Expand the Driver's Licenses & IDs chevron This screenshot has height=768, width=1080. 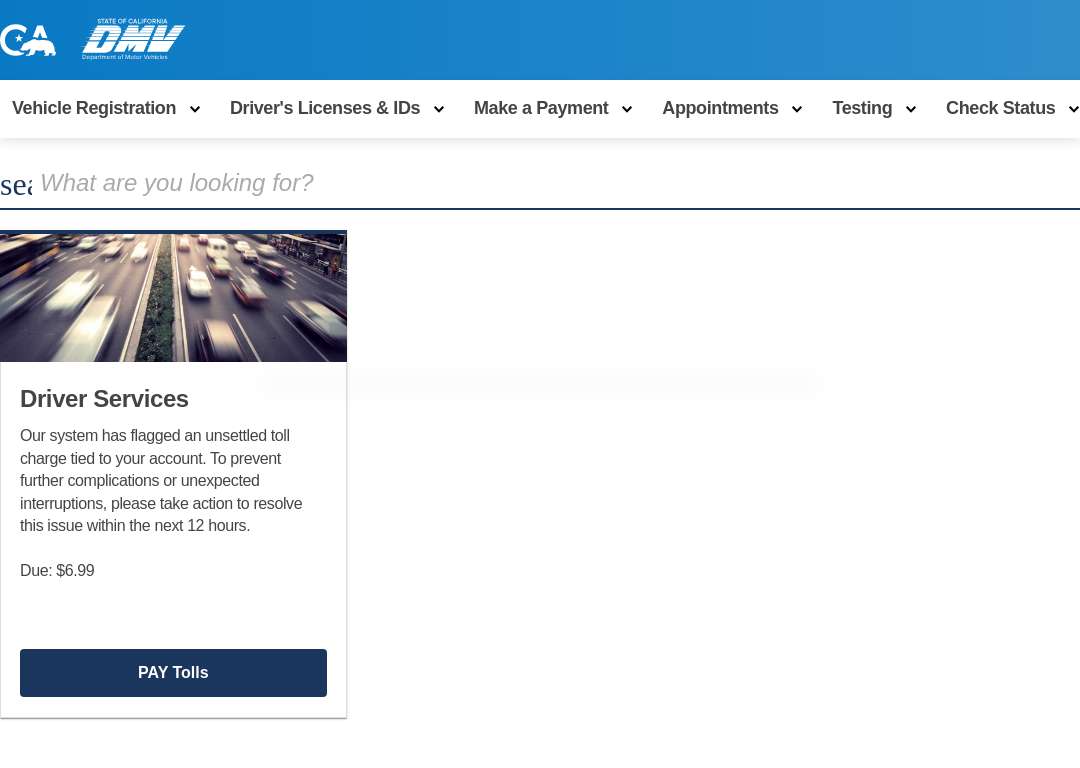(439, 110)
